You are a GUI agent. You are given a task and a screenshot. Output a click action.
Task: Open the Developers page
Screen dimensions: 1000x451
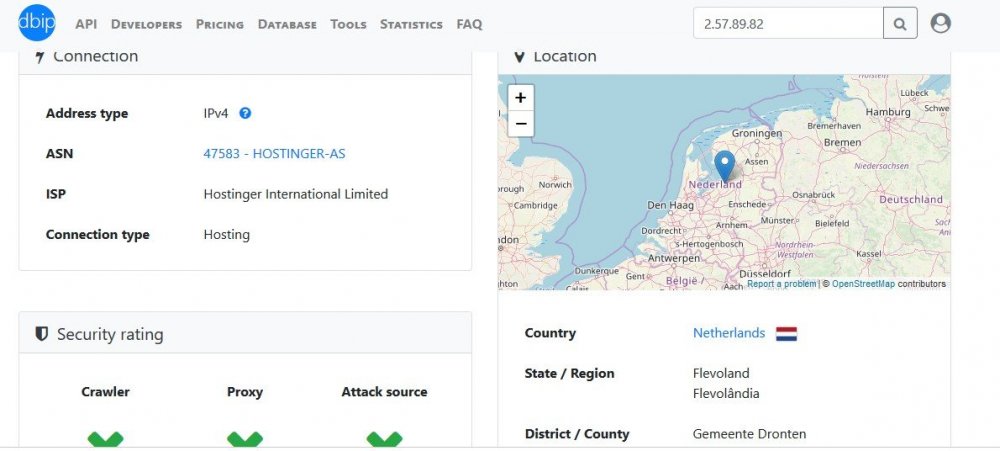[x=146, y=24]
